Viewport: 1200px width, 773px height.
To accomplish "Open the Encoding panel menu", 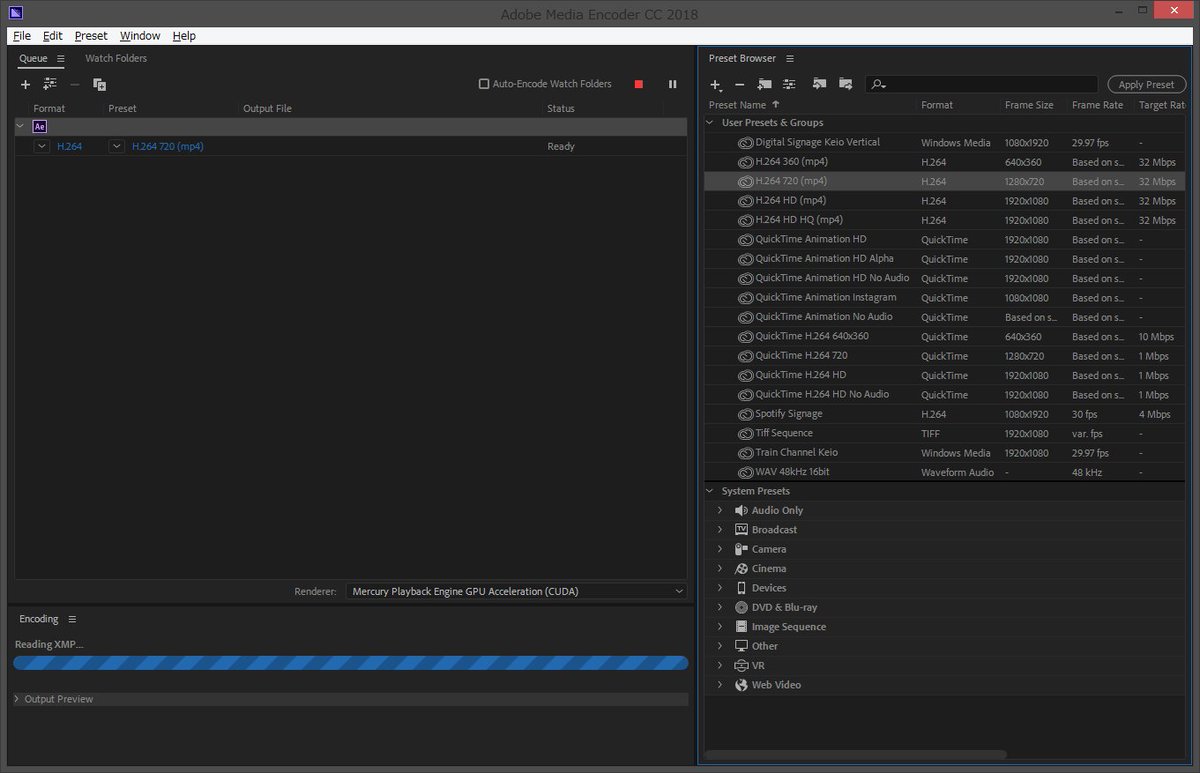I will tap(72, 619).
